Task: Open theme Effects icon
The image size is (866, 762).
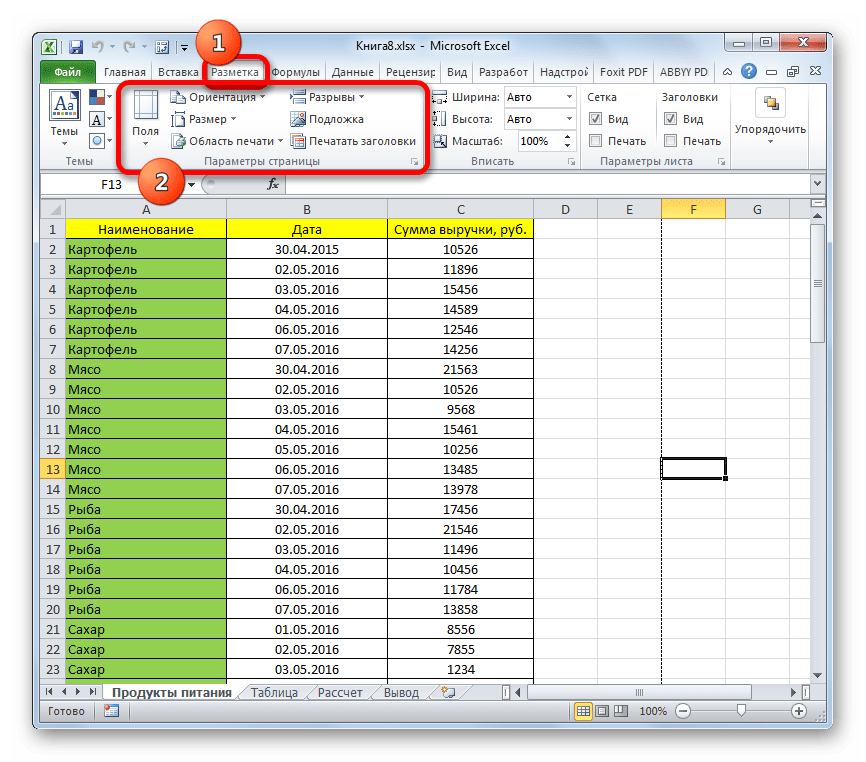Action: [x=101, y=141]
